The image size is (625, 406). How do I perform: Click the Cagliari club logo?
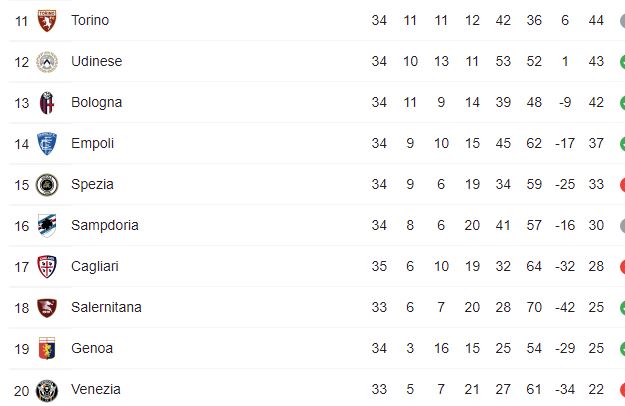tap(46, 267)
